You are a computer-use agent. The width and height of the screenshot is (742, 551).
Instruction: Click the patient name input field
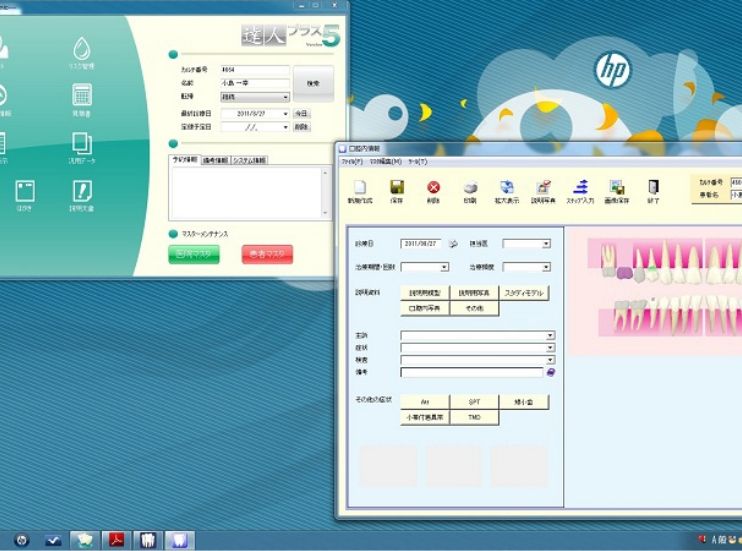255,83
